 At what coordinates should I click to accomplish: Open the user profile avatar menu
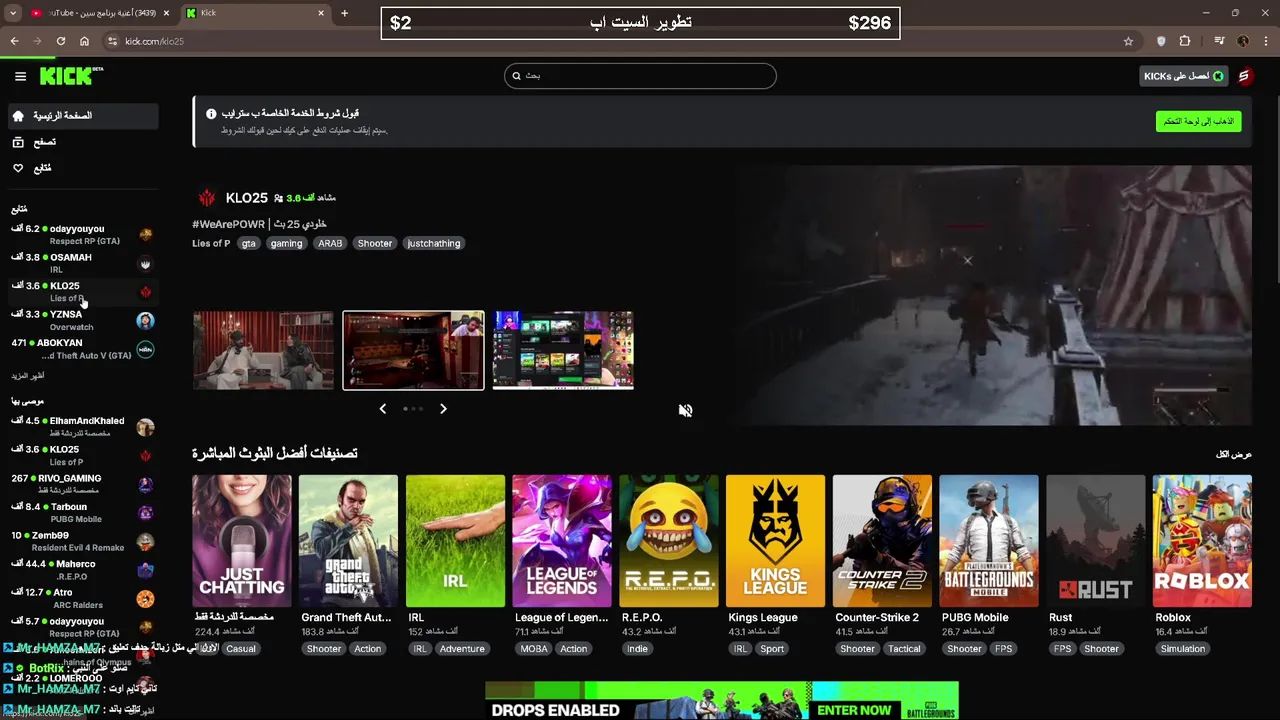click(1246, 76)
